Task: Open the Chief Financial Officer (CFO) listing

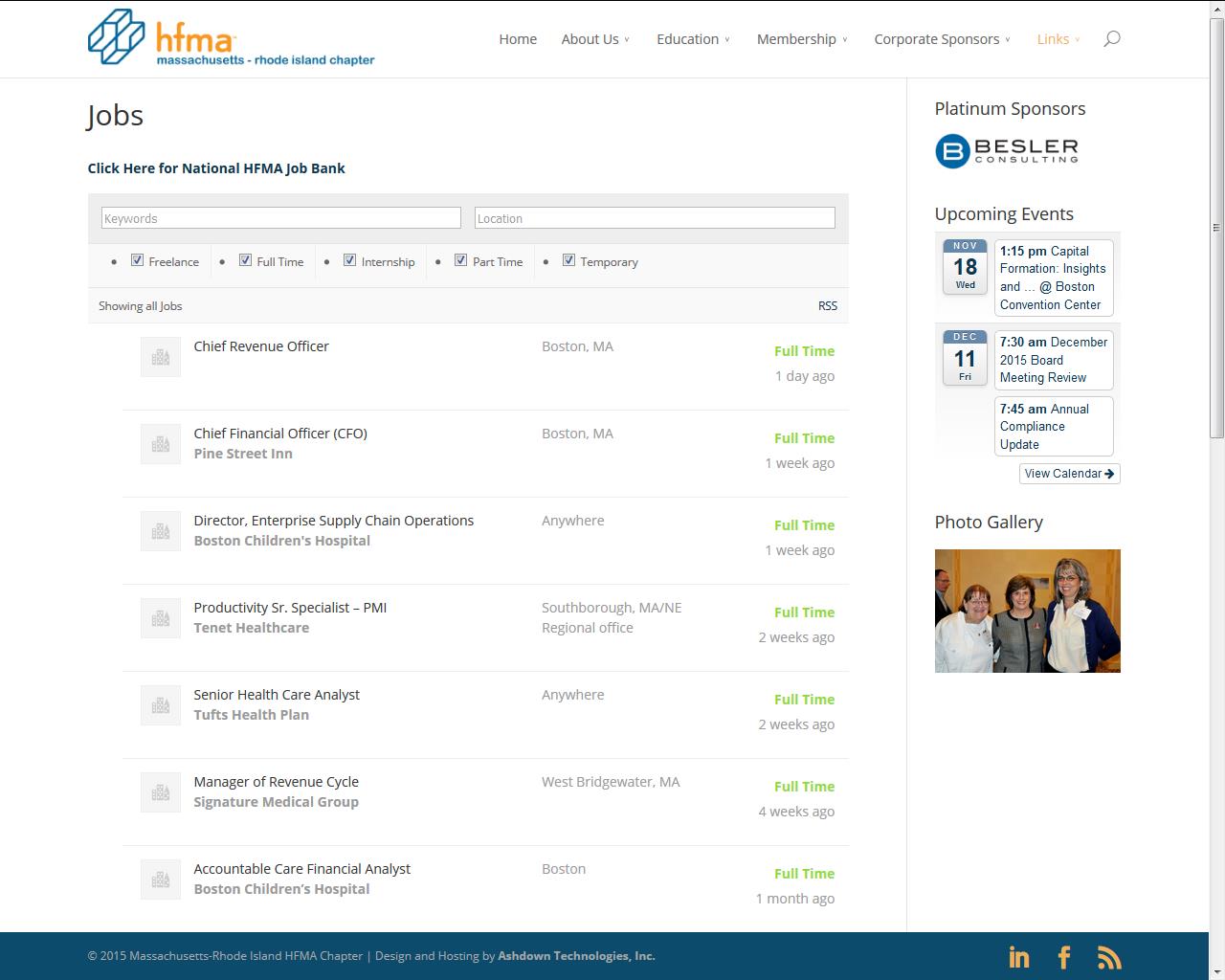Action: pyautogui.click(x=280, y=434)
